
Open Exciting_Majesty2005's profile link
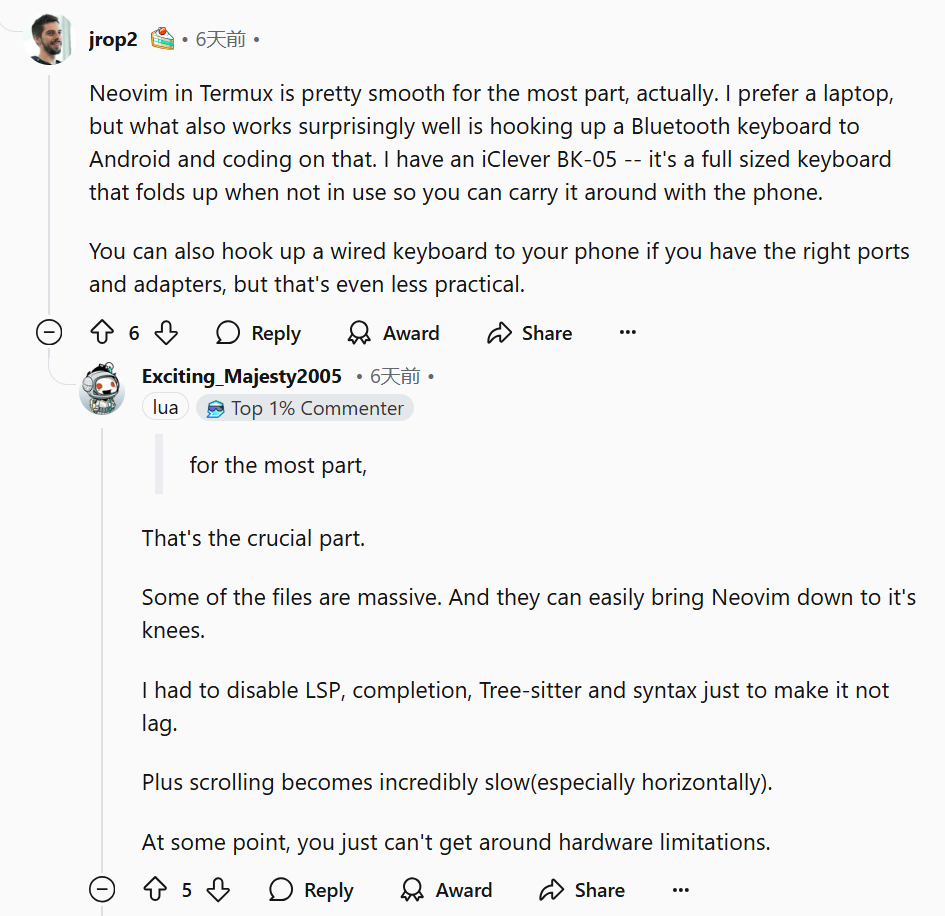tap(242, 376)
